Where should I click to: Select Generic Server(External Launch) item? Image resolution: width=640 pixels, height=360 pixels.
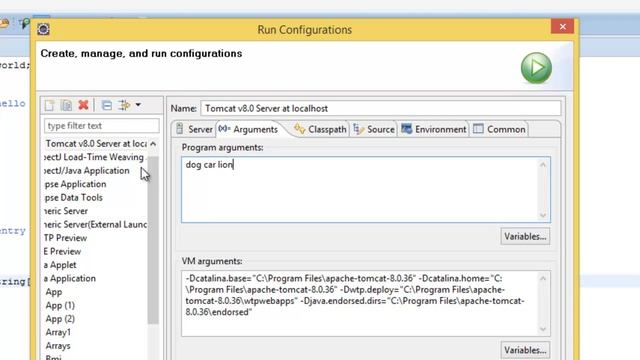point(96,224)
